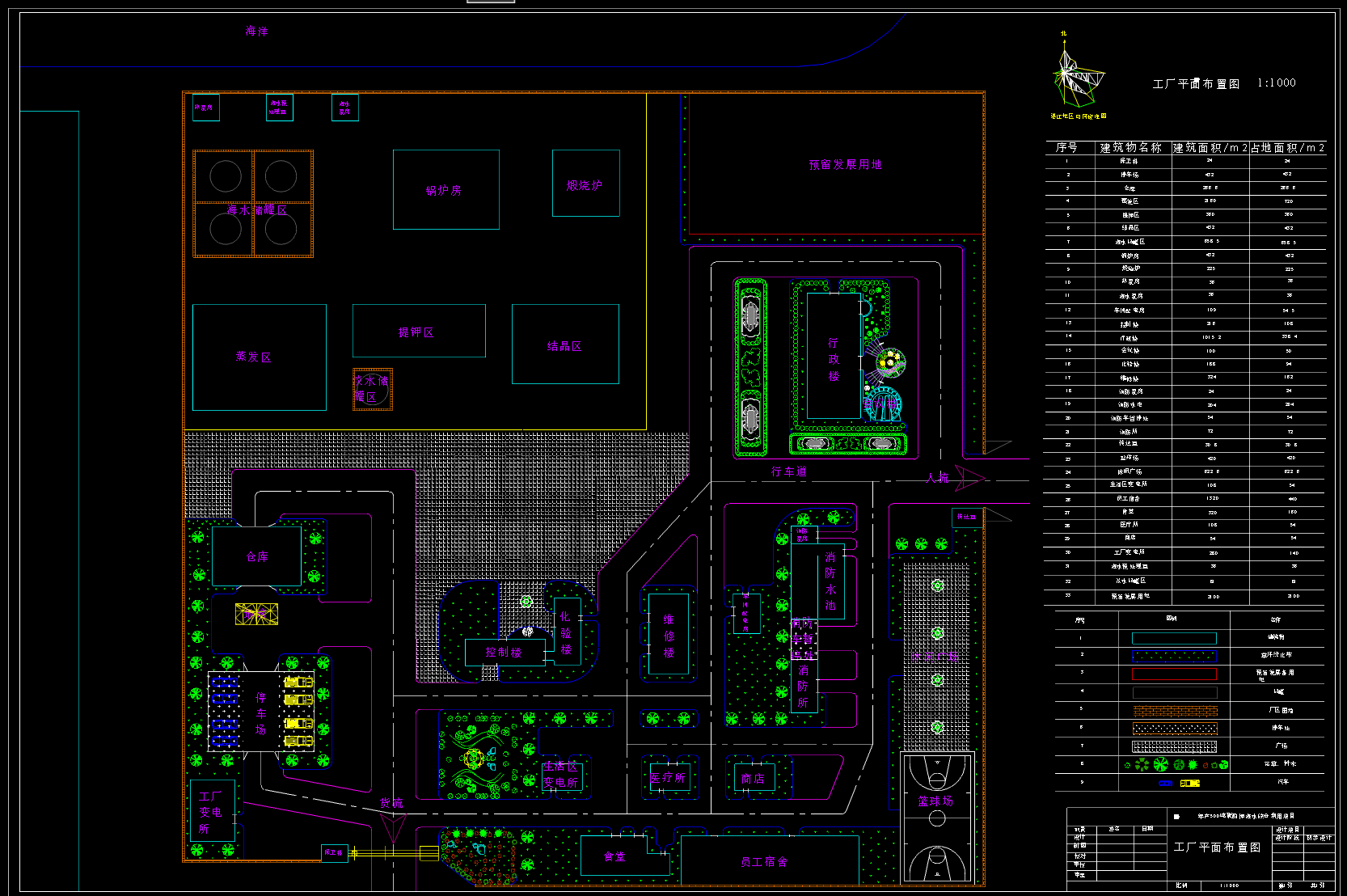Click the 海洋 label above the shoreline
Image resolution: width=1347 pixels, height=896 pixels.
pyautogui.click(x=256, y=32)
